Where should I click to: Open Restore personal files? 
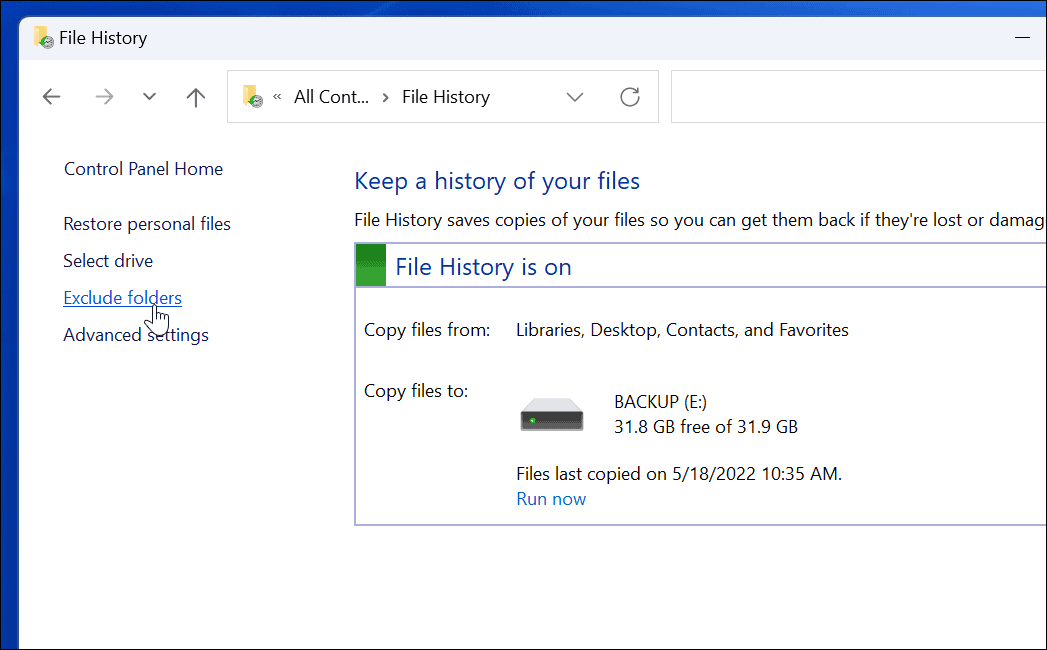[x=146, y=223]
